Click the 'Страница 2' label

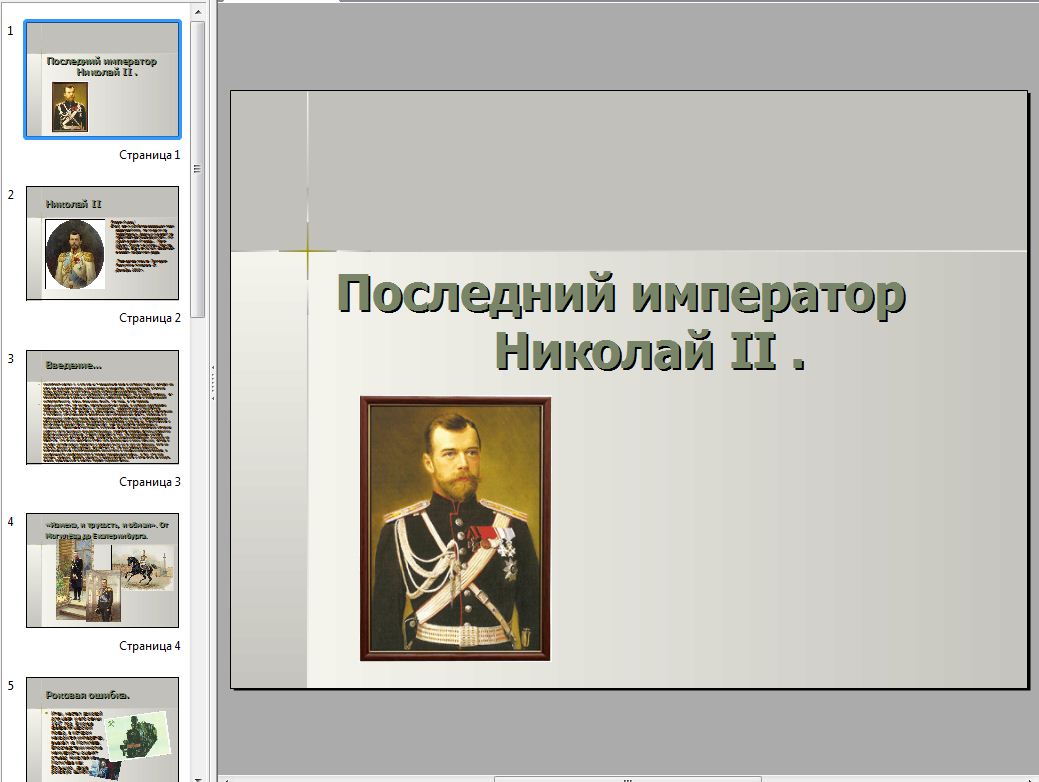(149, 318)
